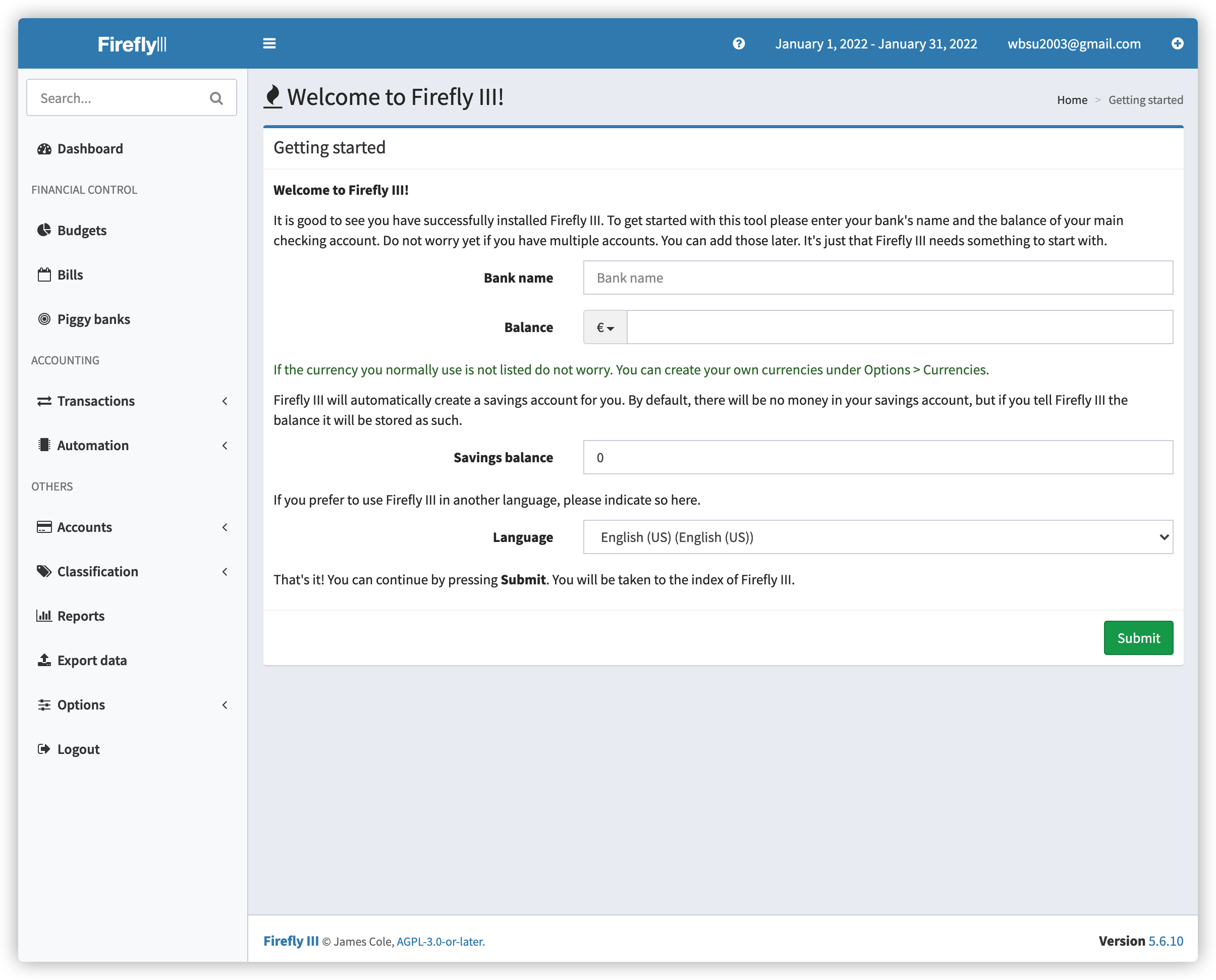Open Budgets pie chart icon
The image size is (1216, 980).
pos(44,230)
